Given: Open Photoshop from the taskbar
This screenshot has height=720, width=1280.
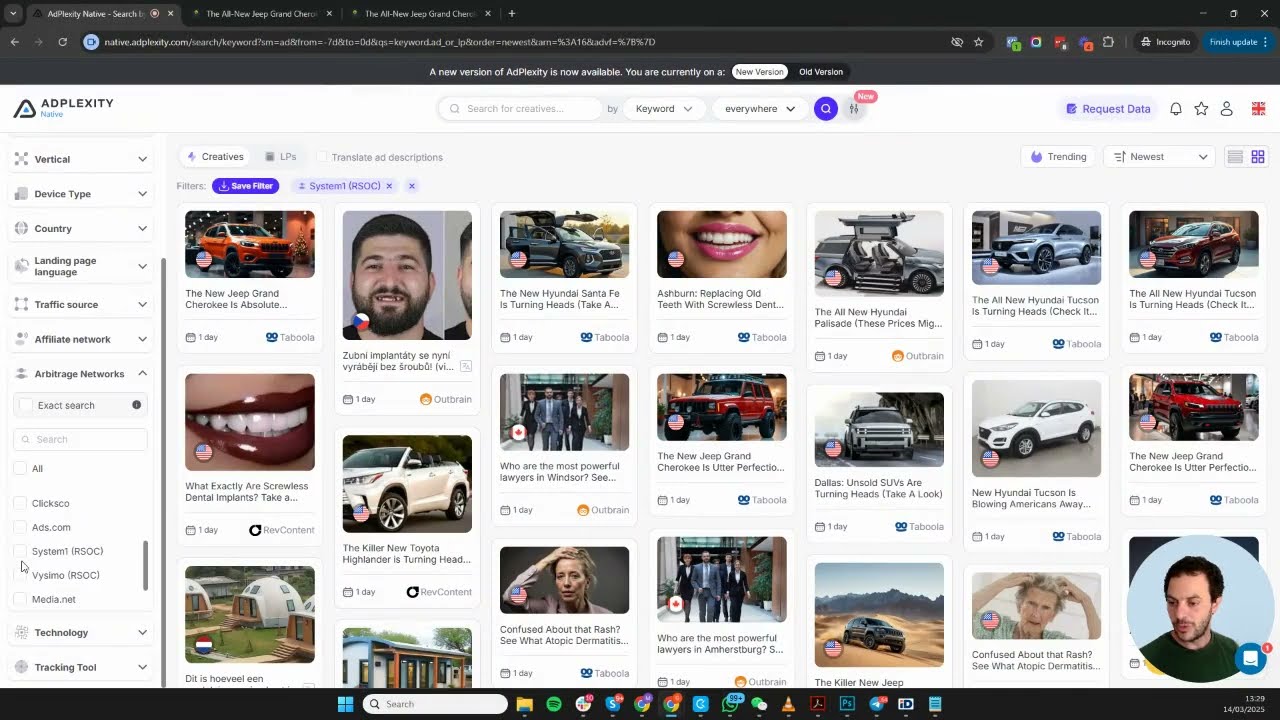Looking at the screenshot, I should click(847, 704).
